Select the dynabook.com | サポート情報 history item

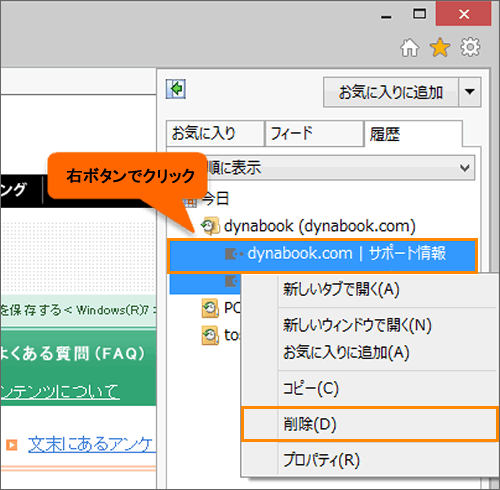pyautogui.click(x=323, y=256)
